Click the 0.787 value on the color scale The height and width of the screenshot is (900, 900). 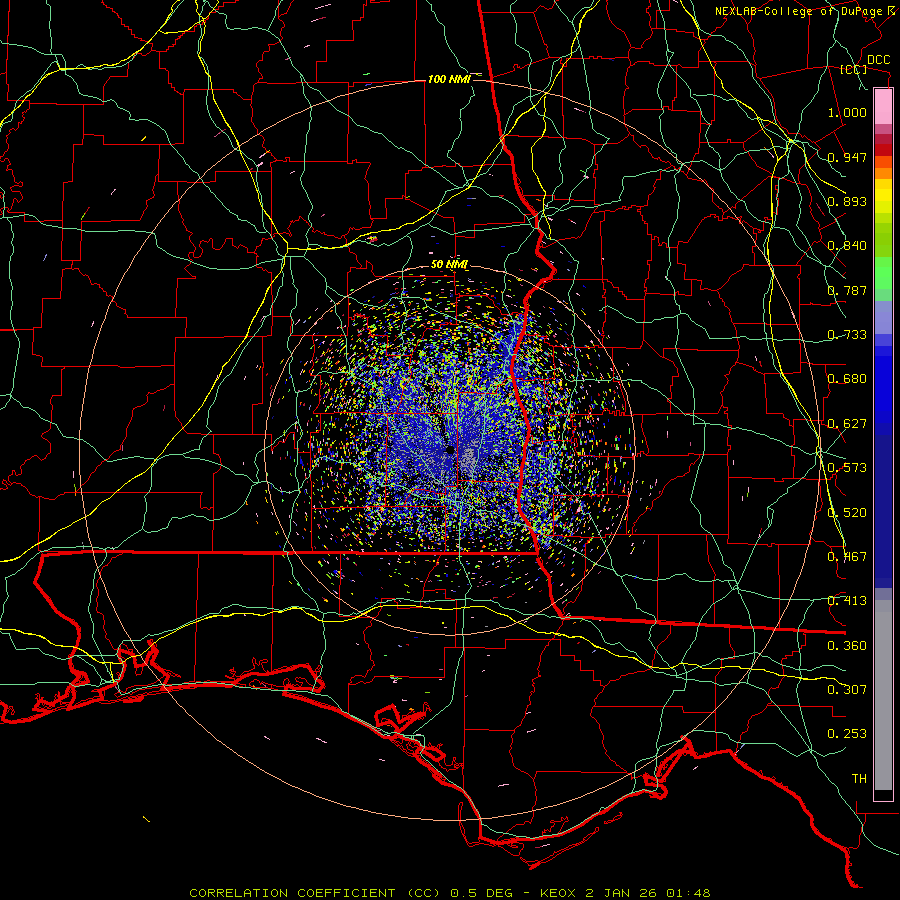(x=847, y=290)
